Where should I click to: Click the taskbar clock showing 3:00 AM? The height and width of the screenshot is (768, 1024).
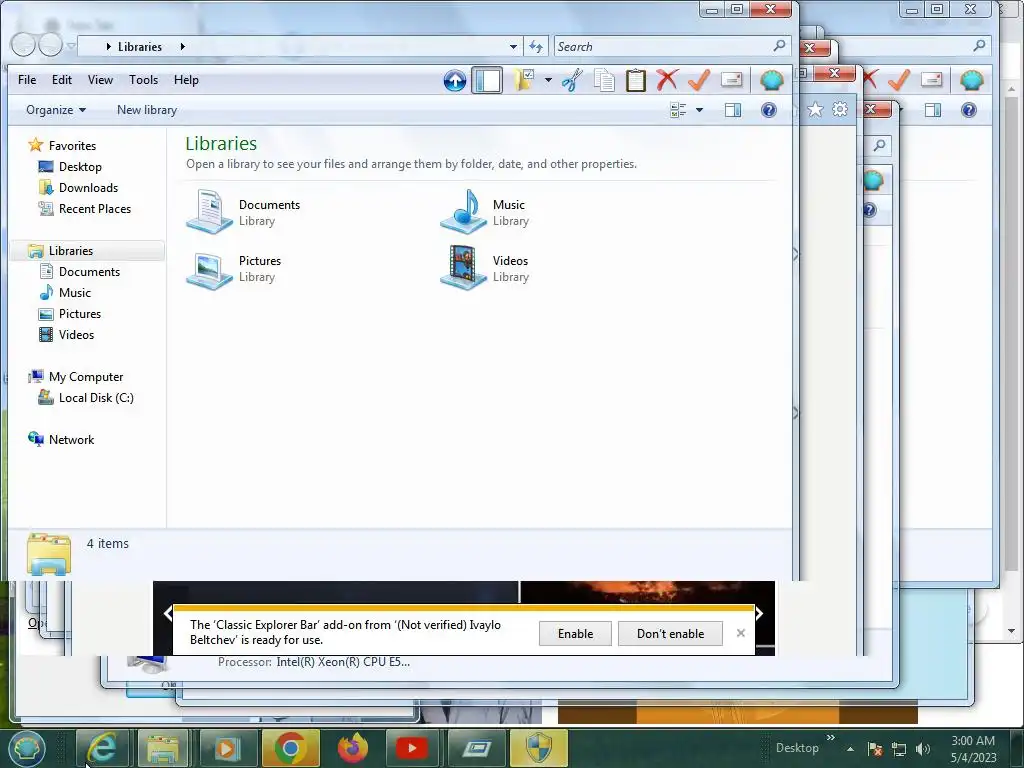[973, 749]
